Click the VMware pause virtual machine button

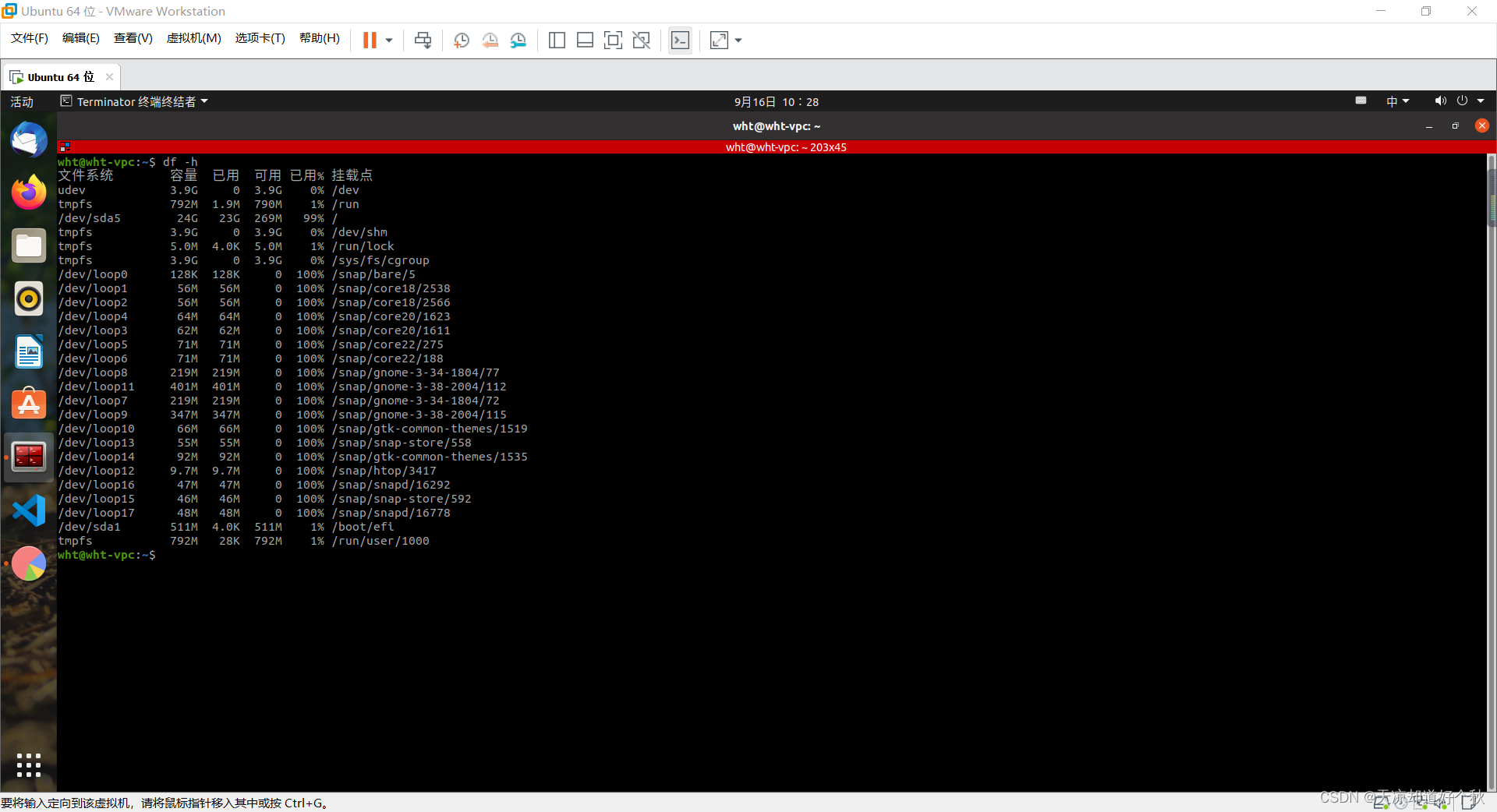click(370, 40)
